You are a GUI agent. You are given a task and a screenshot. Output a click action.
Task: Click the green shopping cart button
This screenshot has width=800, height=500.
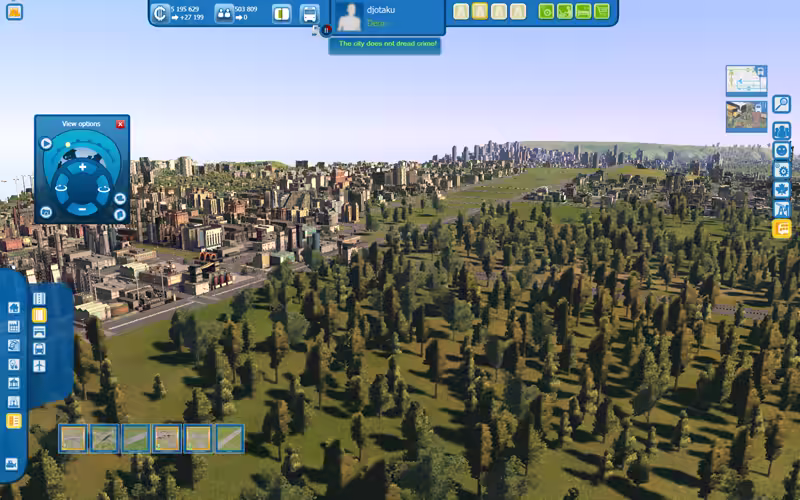(602, 12)
